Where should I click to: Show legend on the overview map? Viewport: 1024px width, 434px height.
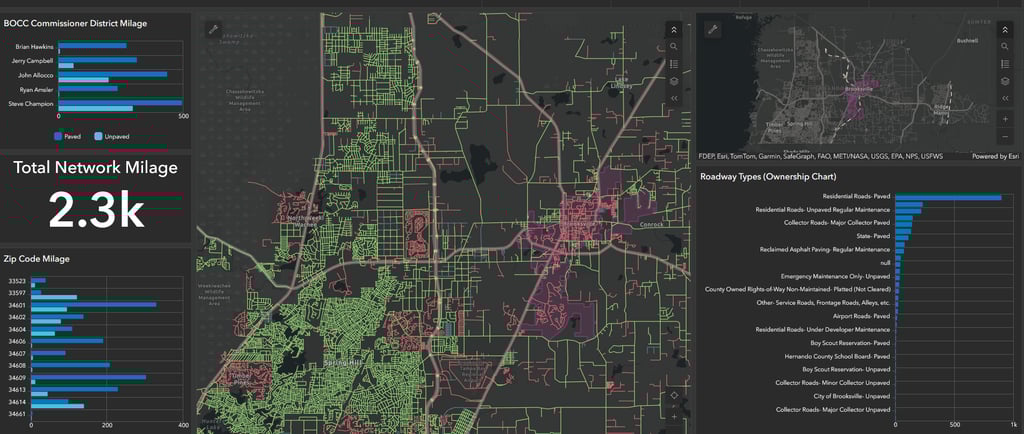click(x=1005, y=64)
